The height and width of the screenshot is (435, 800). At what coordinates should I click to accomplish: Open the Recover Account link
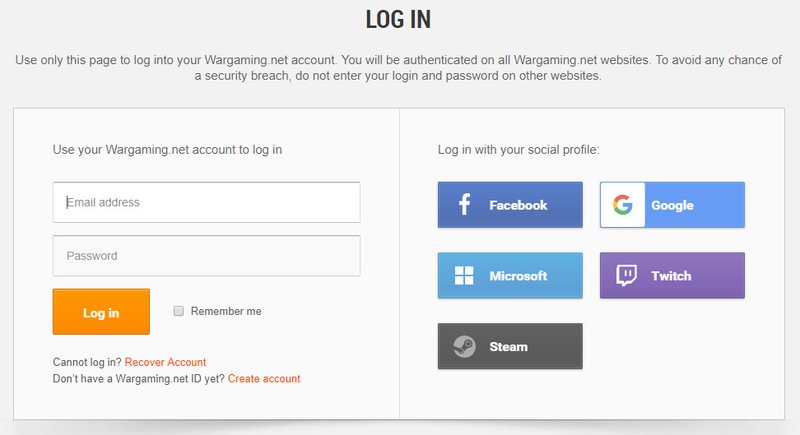(x=165, y=362)
